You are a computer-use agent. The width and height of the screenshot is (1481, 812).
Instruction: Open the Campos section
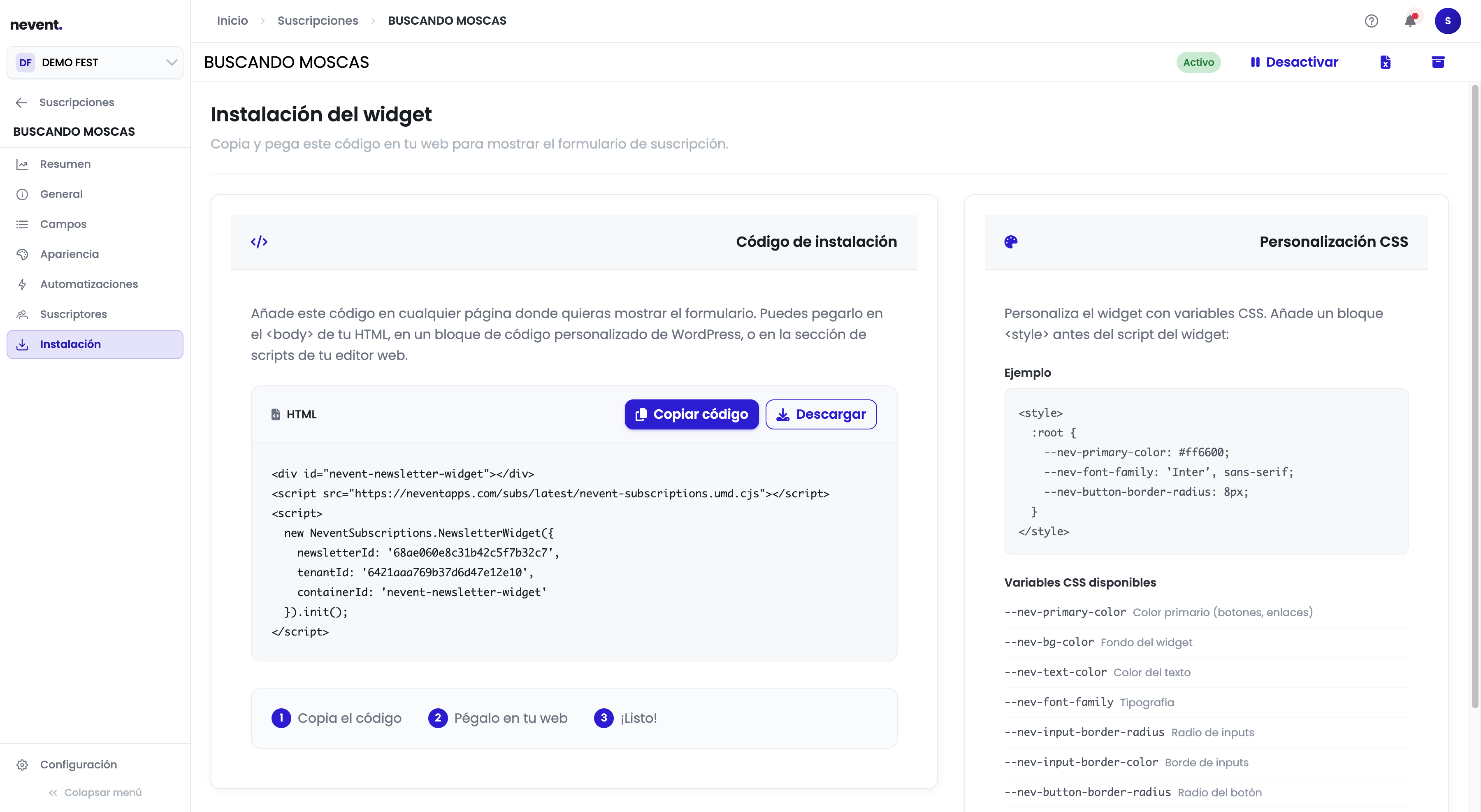[95, 224]
